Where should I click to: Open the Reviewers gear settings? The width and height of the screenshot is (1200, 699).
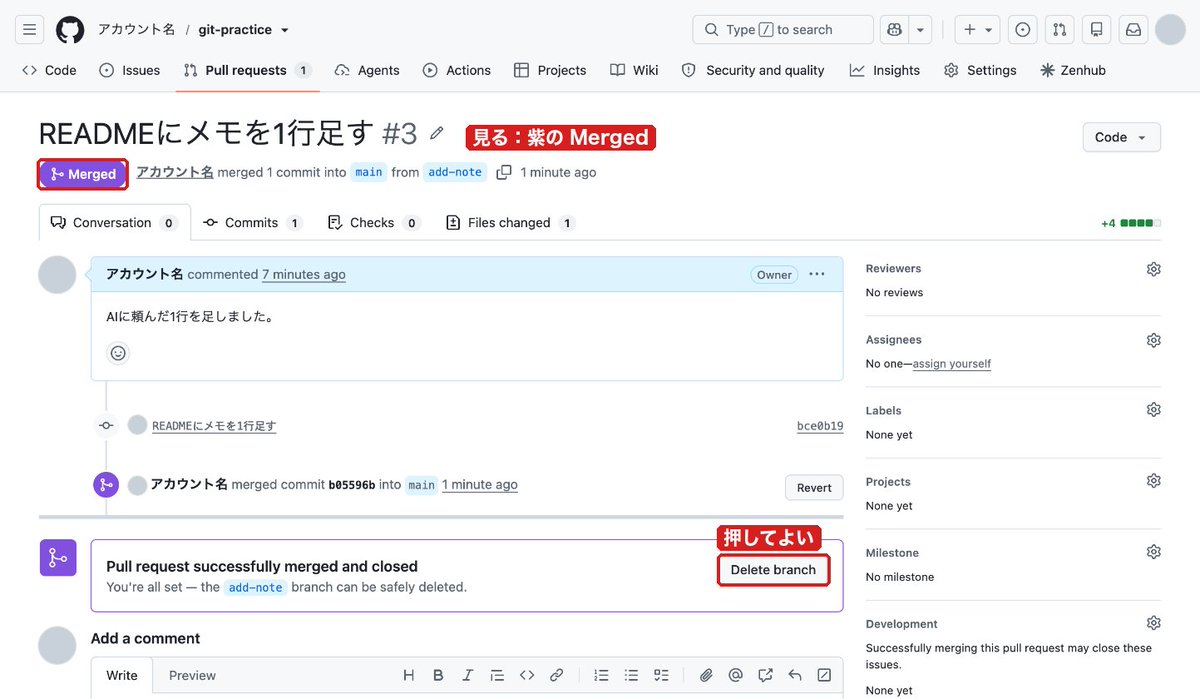point(1153,269)
